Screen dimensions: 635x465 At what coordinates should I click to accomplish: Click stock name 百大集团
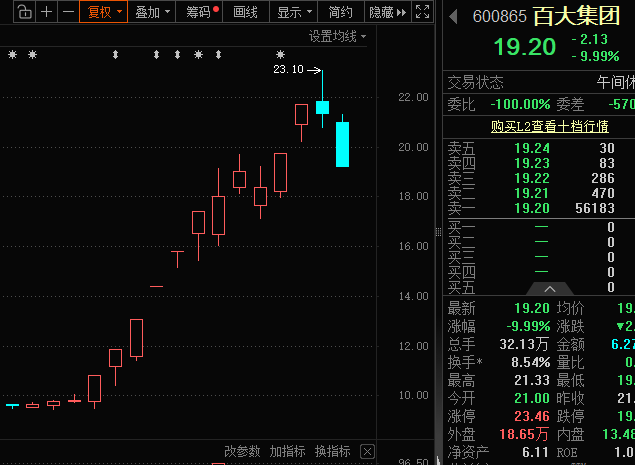576,17
